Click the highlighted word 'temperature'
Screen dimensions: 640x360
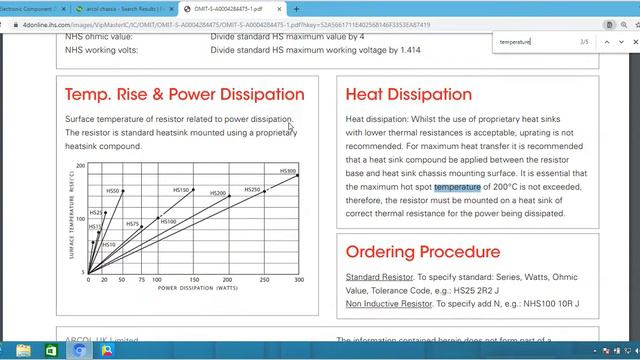coord(457,187)
